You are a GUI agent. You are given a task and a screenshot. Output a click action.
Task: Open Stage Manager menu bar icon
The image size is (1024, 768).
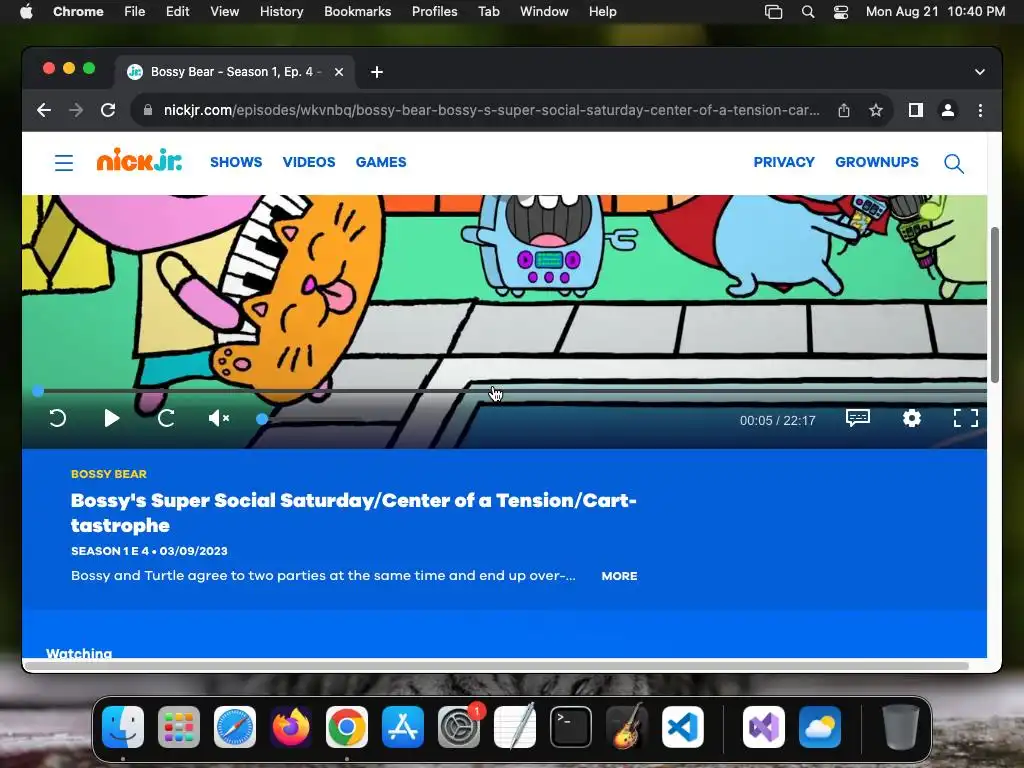(773, 12)
